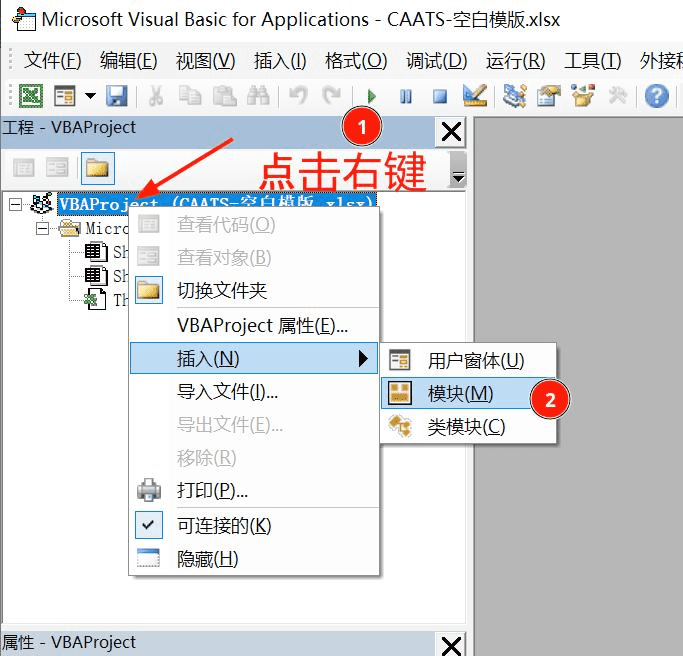Select the second Sheet item in tree
The image size is (683, 656).
point(107,276)
